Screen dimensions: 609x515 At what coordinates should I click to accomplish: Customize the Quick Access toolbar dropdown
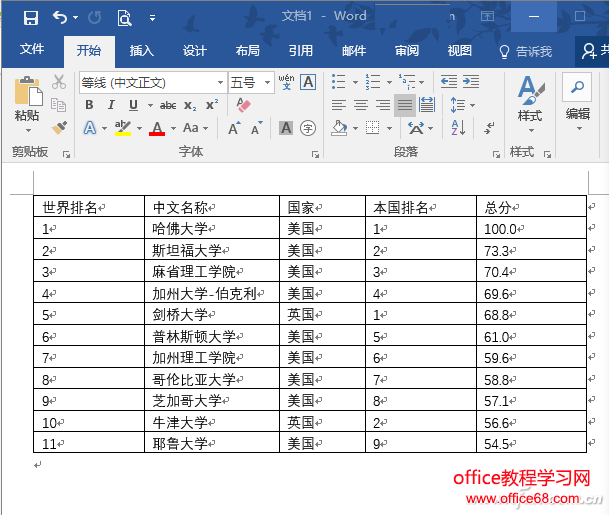point(153,18)
